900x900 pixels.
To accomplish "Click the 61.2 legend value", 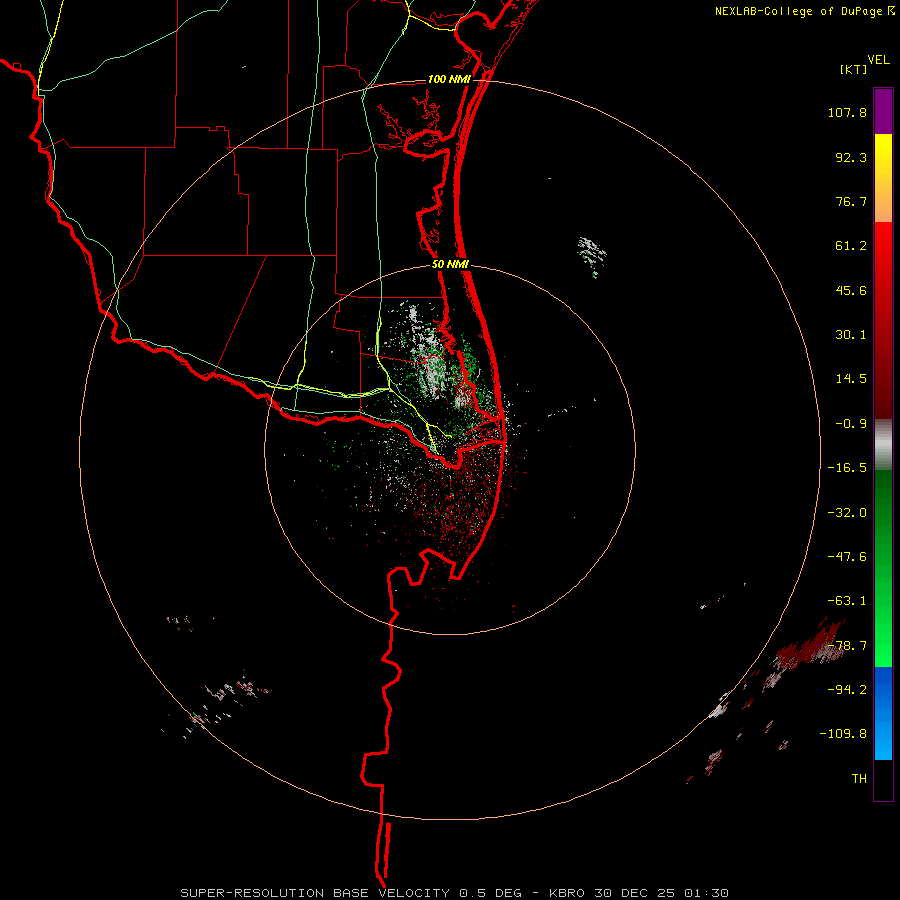I will (851, 246).
